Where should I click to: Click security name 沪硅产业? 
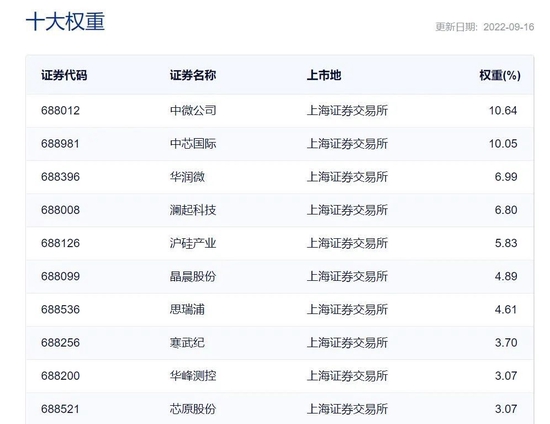193,243
